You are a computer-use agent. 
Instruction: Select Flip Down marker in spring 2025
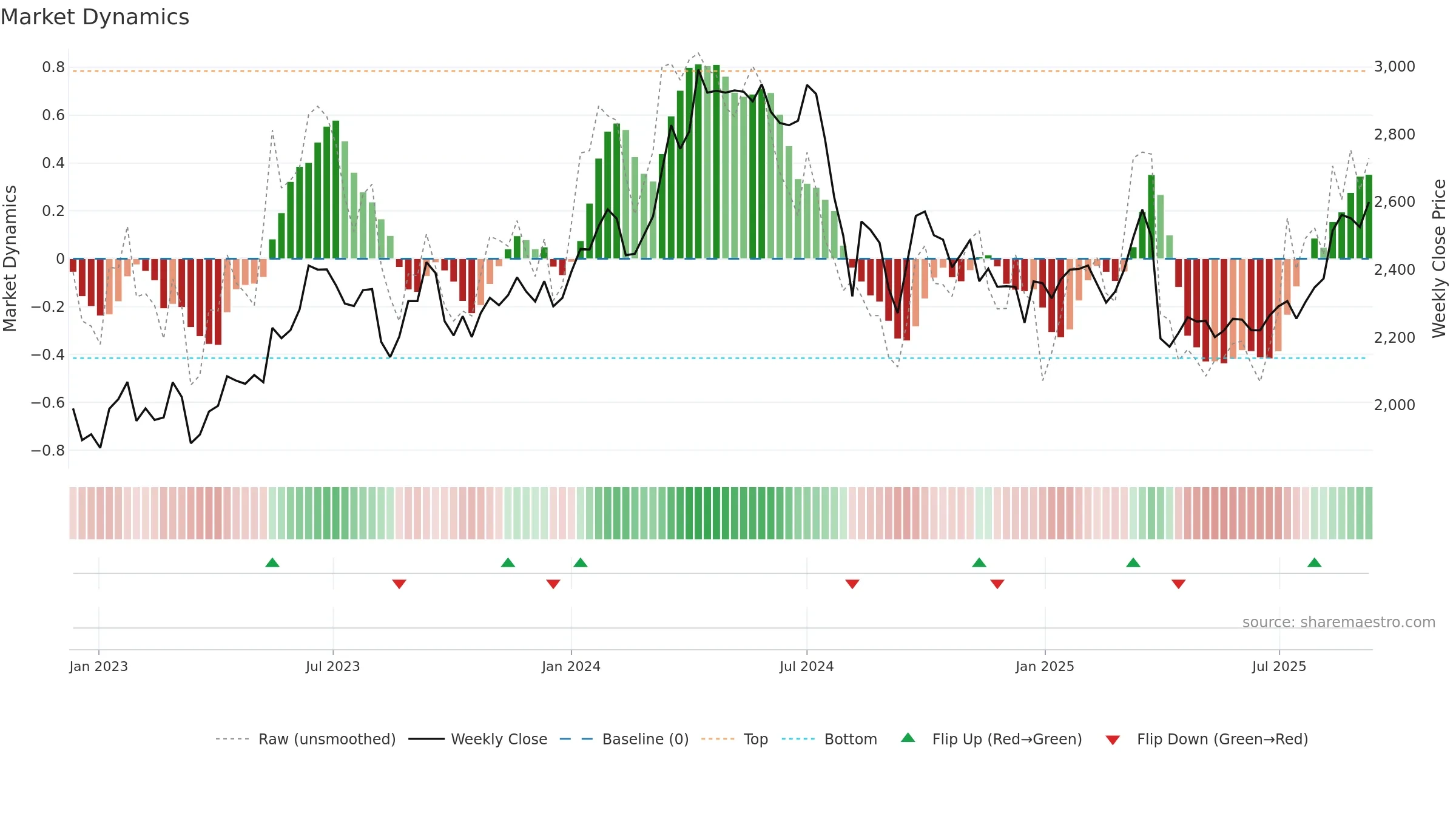pyautogui.click(x=1179, y=584)
